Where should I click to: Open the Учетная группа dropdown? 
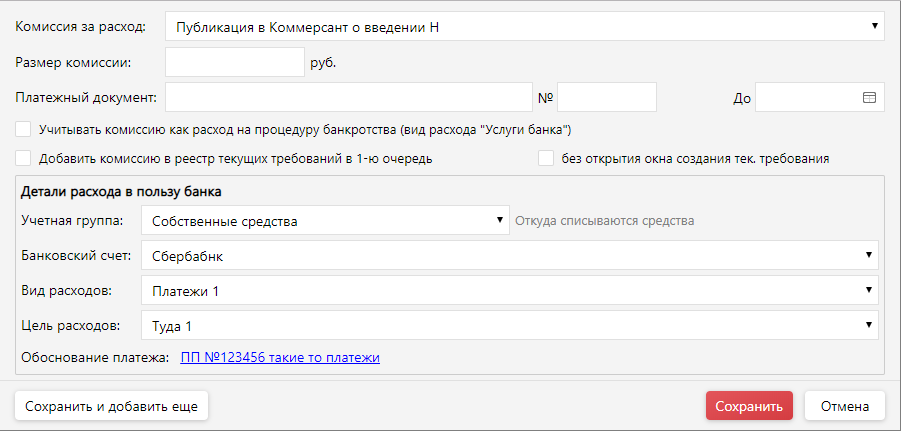pyautogui.click(x=325, y=221)
